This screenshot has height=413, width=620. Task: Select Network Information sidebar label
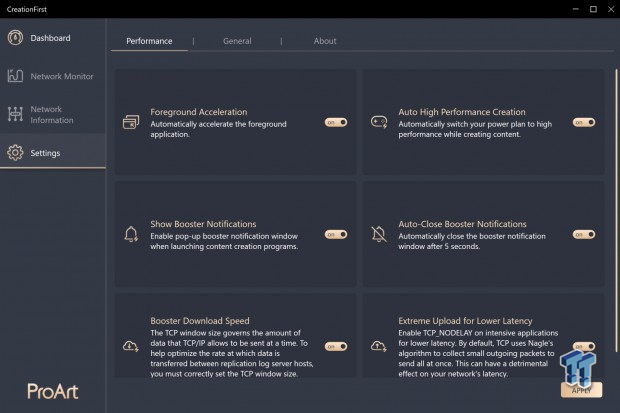click(52, 114)
